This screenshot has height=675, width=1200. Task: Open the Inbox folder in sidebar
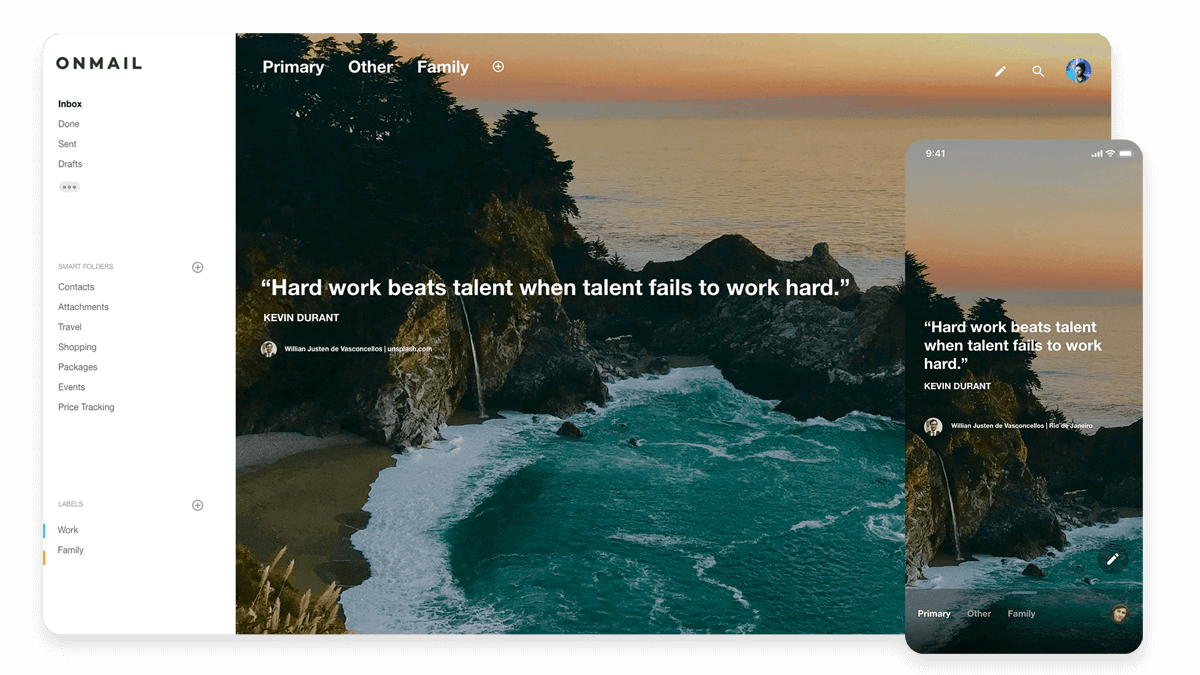pos(70,104)
